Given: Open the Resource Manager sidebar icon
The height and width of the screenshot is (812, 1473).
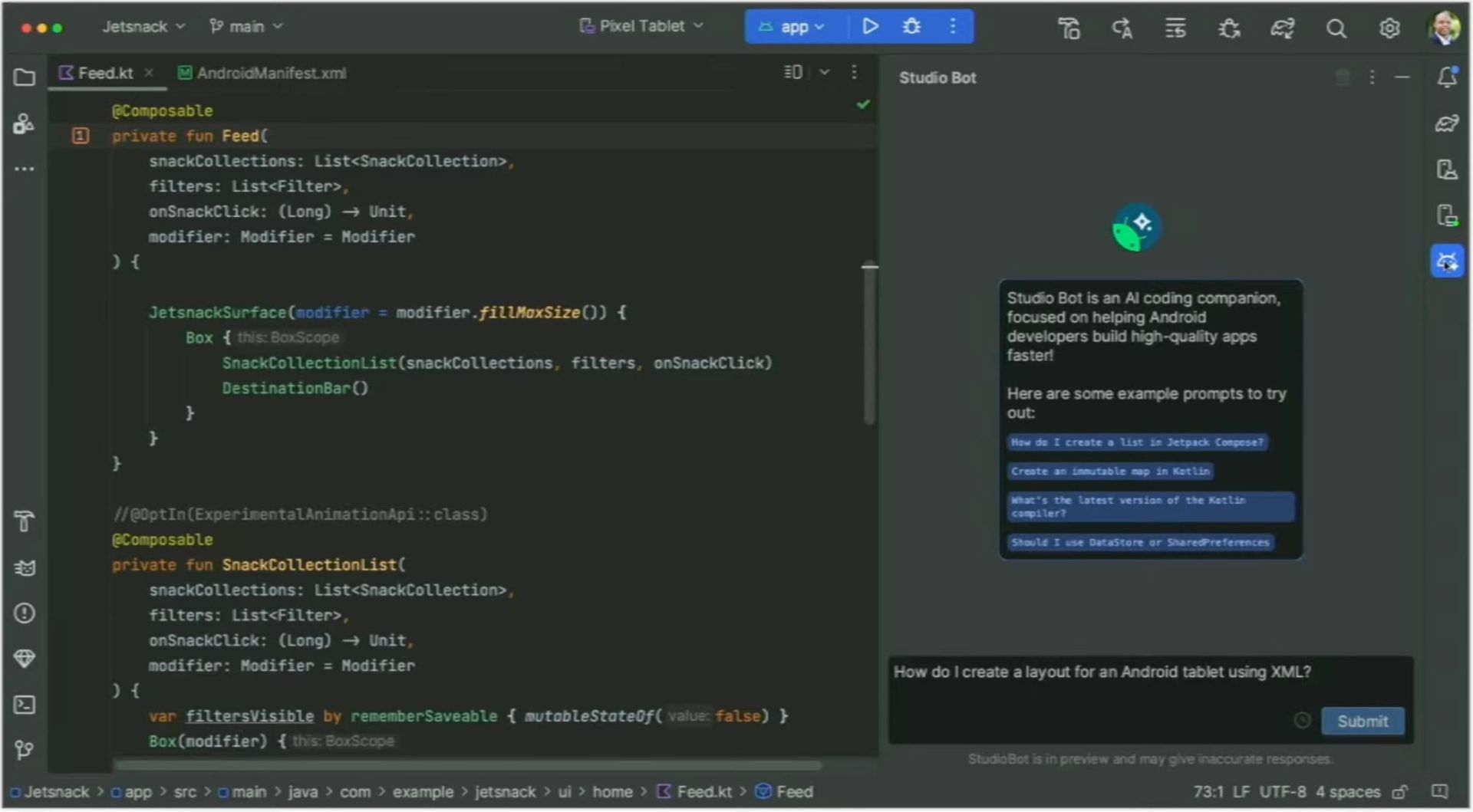Looking at the screenshot, I should [x=25, y=123].
